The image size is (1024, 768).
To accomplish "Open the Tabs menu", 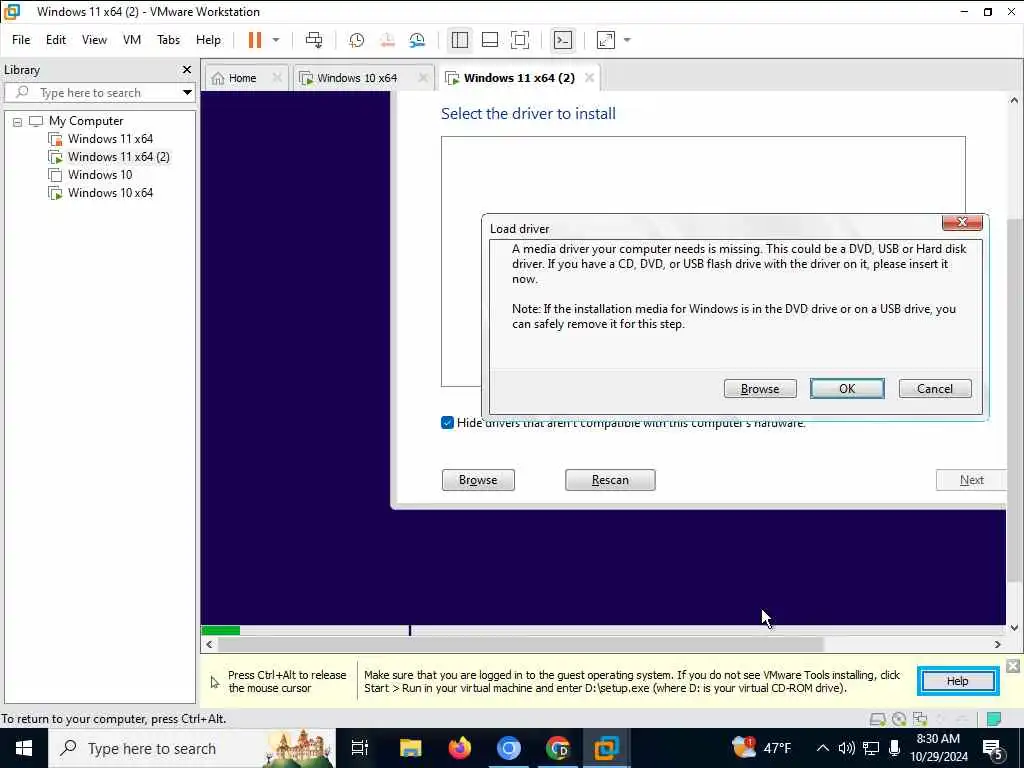I will [x=168, y=40].
